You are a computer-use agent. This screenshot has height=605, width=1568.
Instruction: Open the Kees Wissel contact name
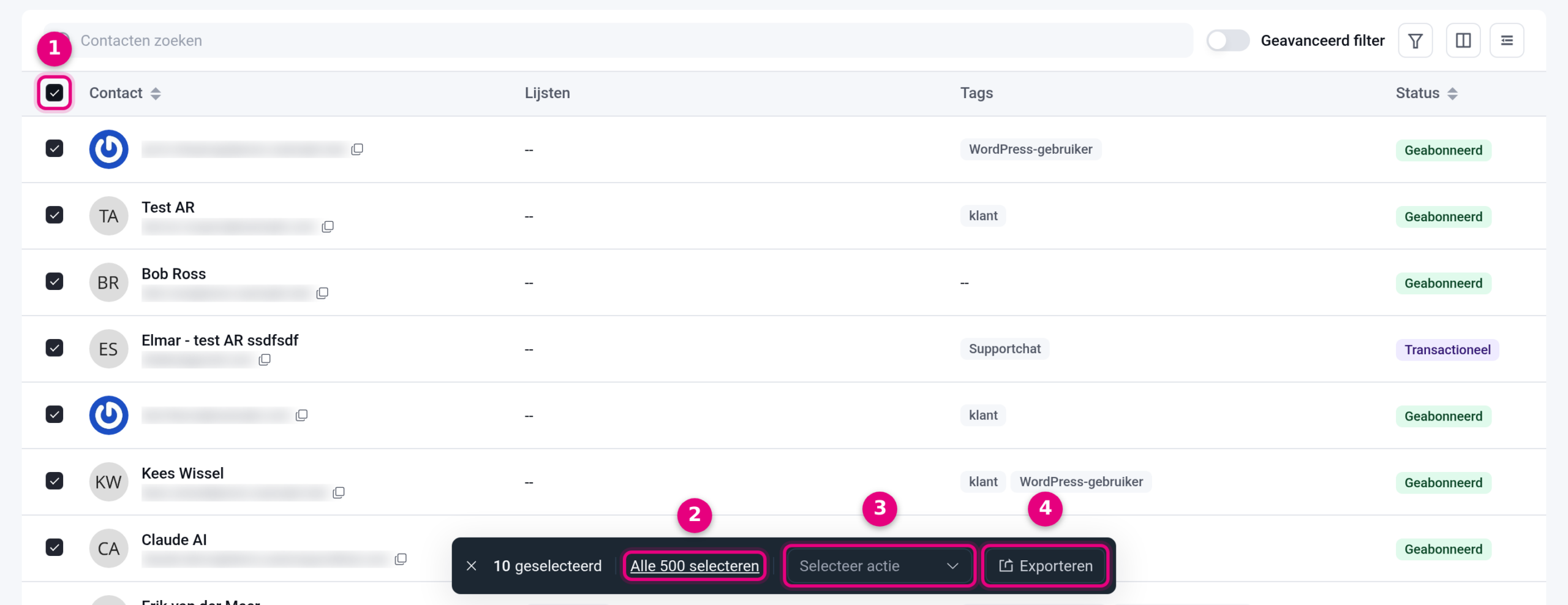point(183,473)
